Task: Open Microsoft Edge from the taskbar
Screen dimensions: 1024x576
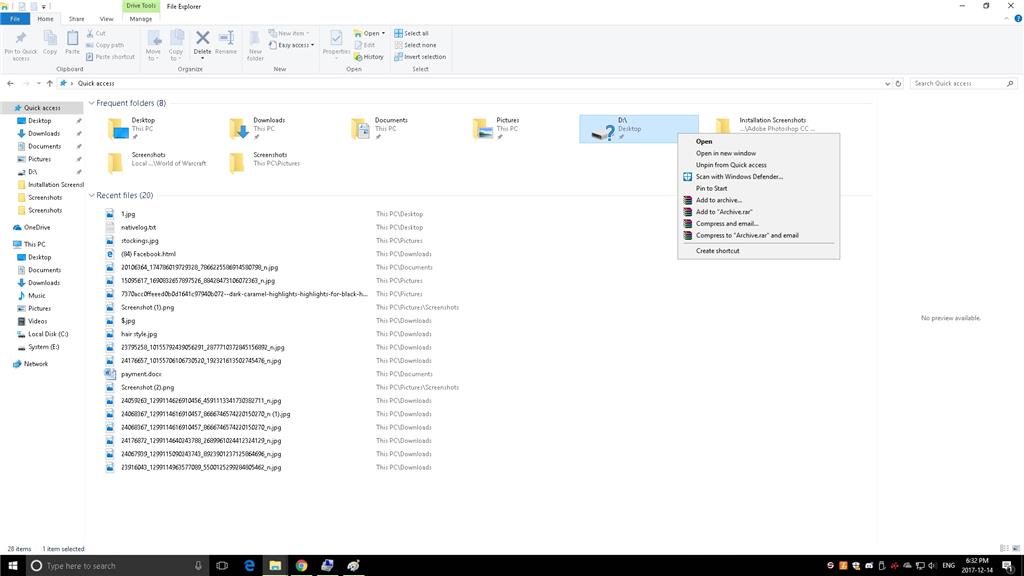Action: click(249, 566)
